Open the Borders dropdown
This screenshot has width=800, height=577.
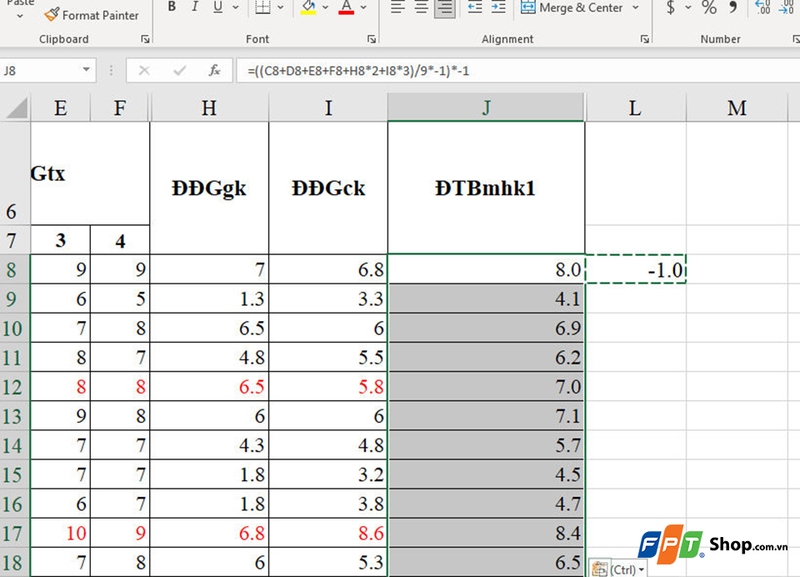279,6
